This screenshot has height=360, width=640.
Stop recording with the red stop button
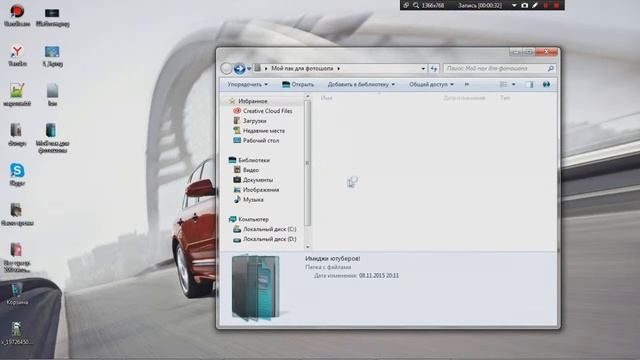click(x=556, y=5)
